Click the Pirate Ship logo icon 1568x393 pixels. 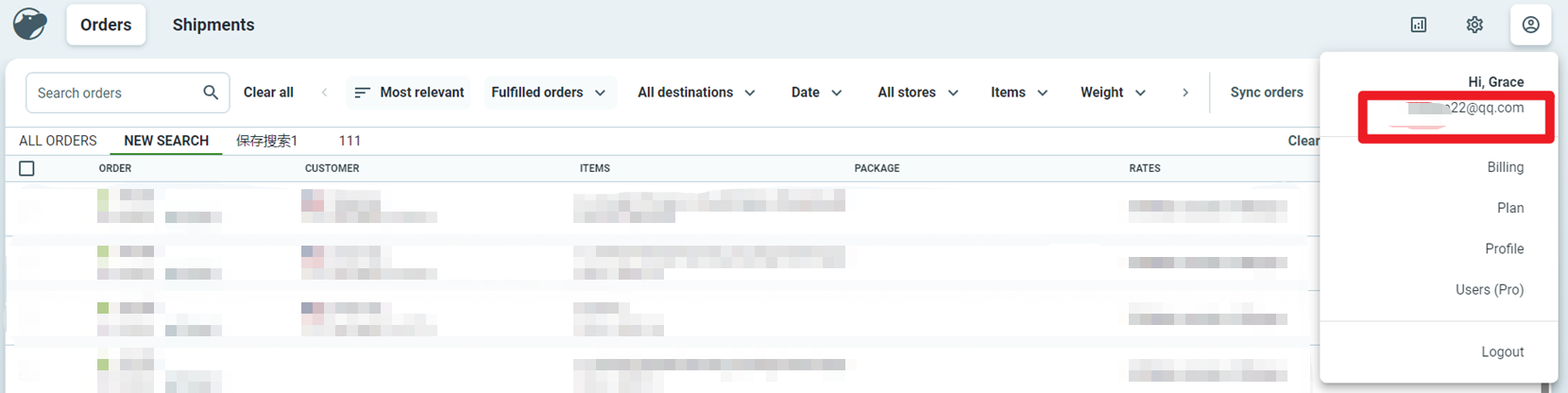click(x=29, y=25)
